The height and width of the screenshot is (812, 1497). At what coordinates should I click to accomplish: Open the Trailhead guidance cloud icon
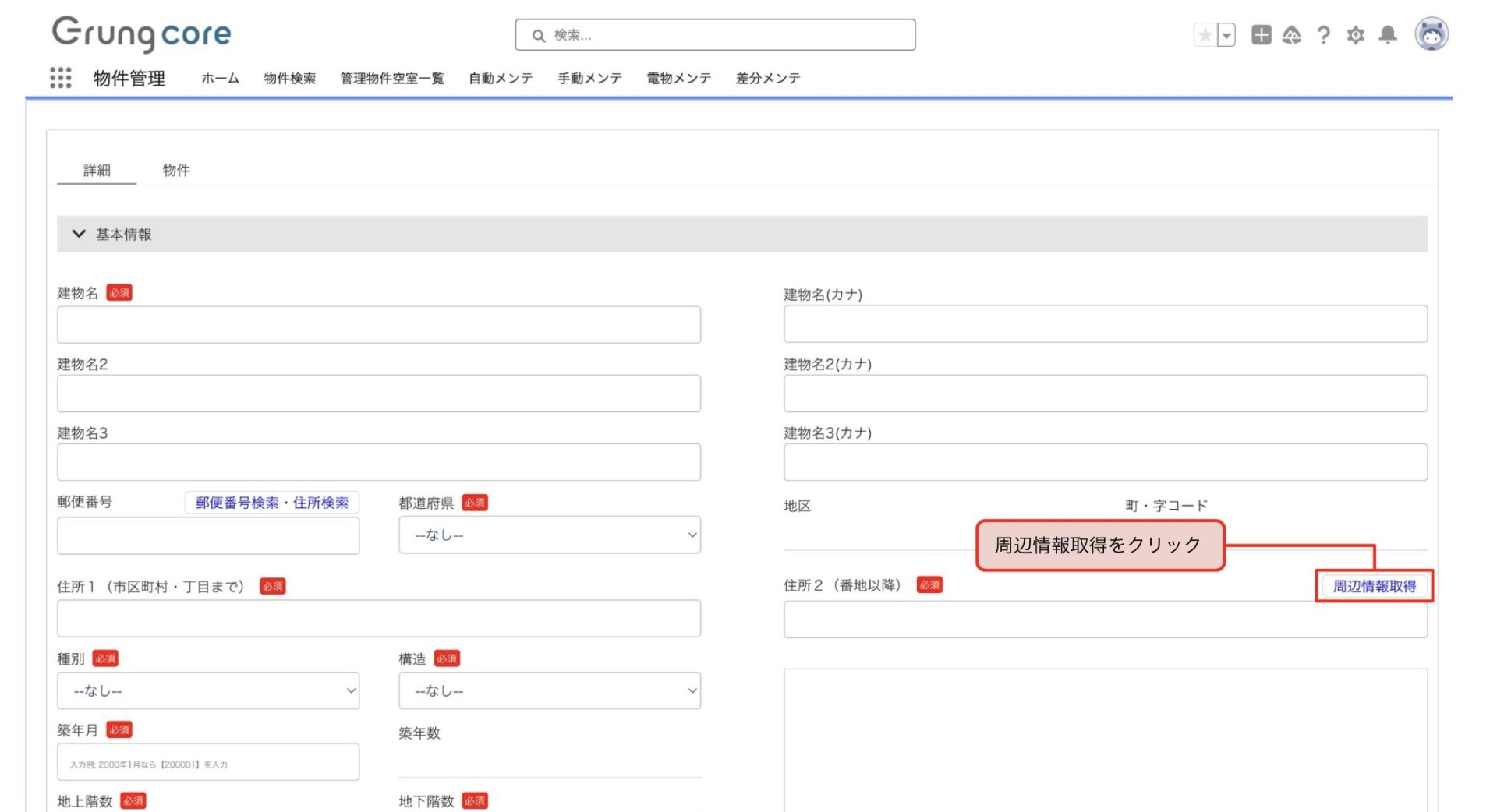point(1292,35)
